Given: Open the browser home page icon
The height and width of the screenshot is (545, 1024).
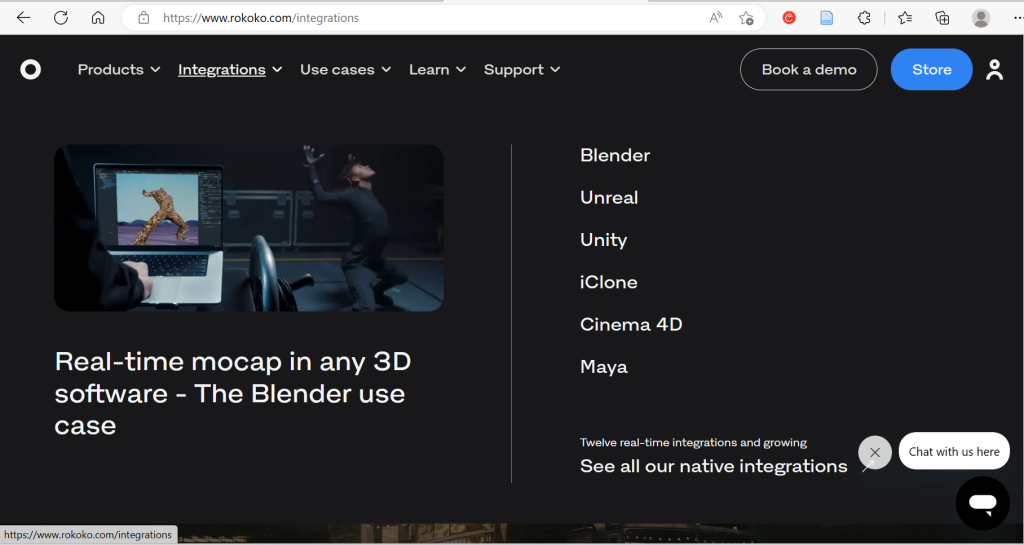Looking at the screenshot, I should point(98,18).
